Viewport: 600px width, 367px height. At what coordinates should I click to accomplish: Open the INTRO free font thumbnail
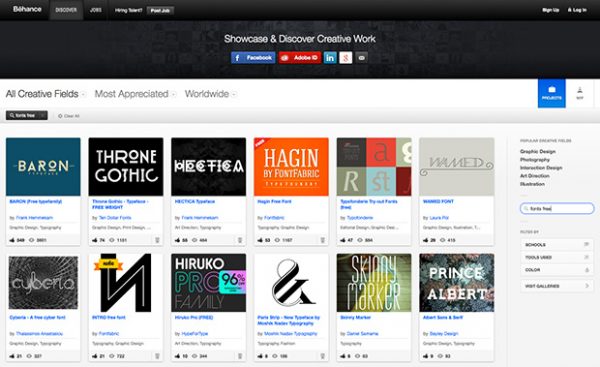126,283
